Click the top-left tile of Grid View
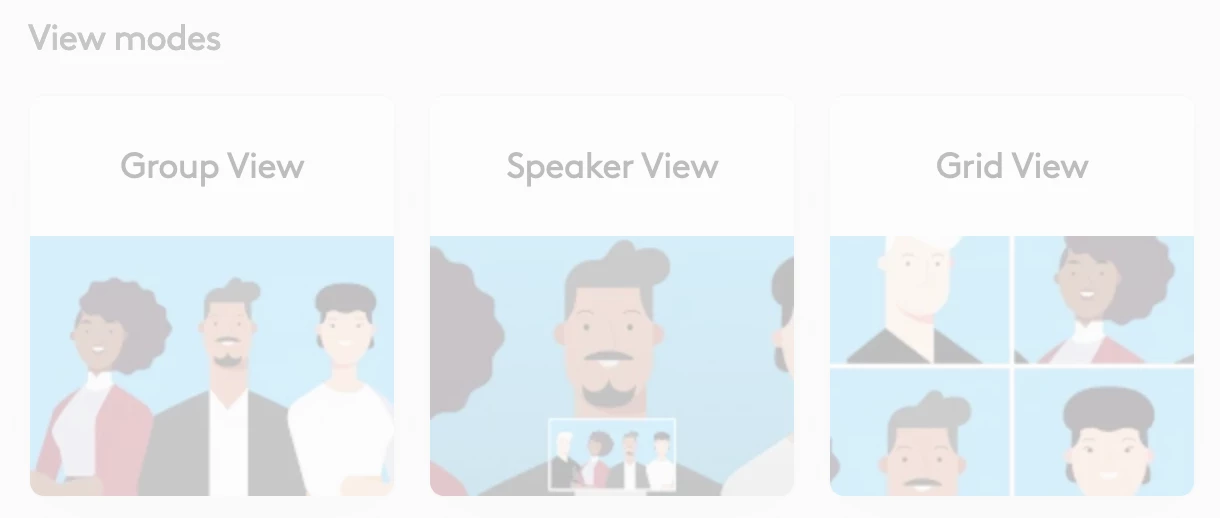 (920, 299)
